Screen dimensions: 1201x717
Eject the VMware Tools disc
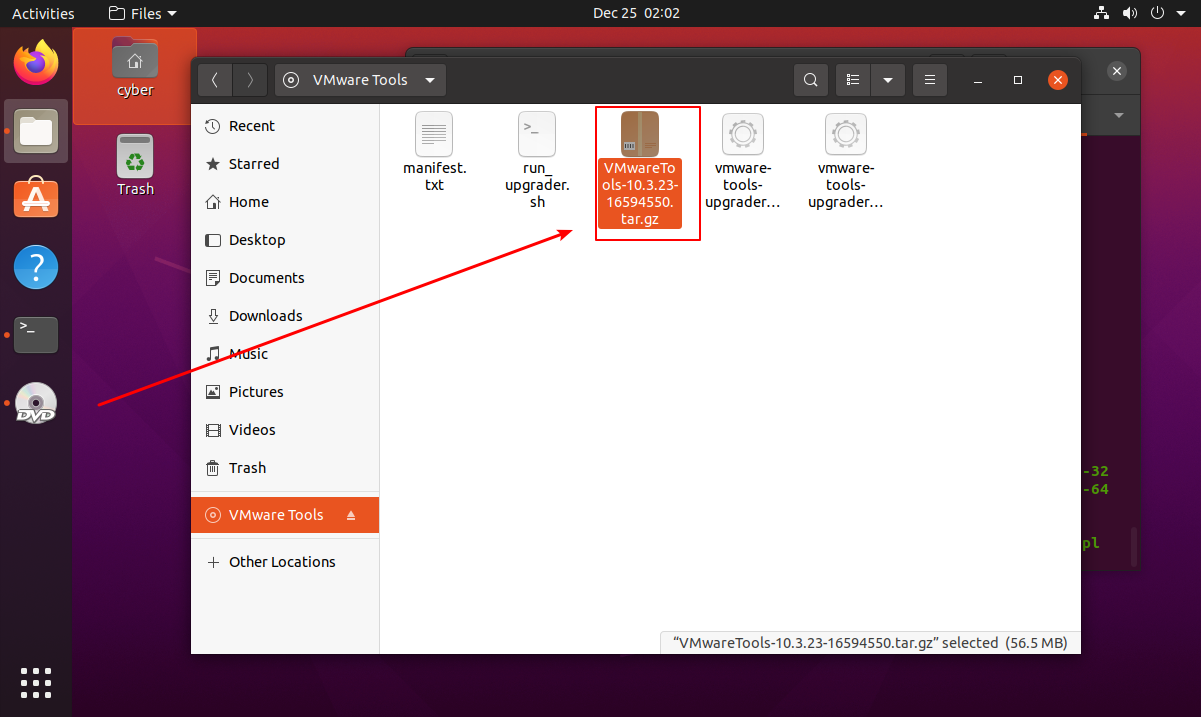click(x=351, y=516)
